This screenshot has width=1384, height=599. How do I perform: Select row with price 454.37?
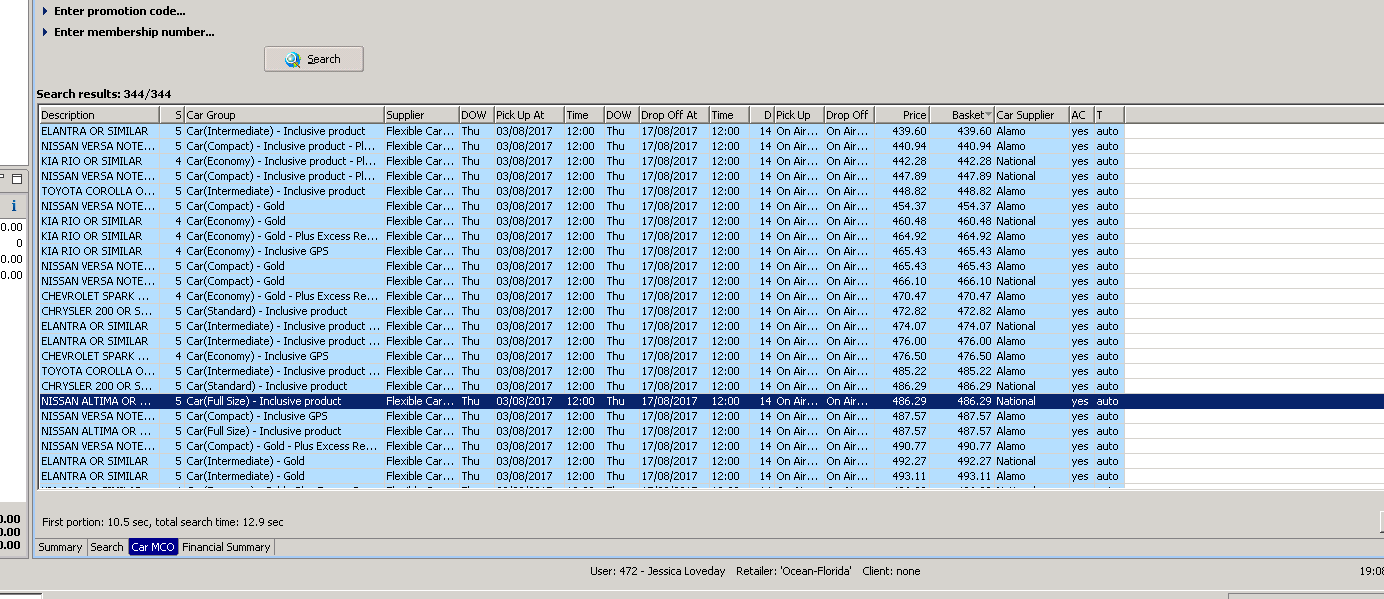click(x=581, y=206)
